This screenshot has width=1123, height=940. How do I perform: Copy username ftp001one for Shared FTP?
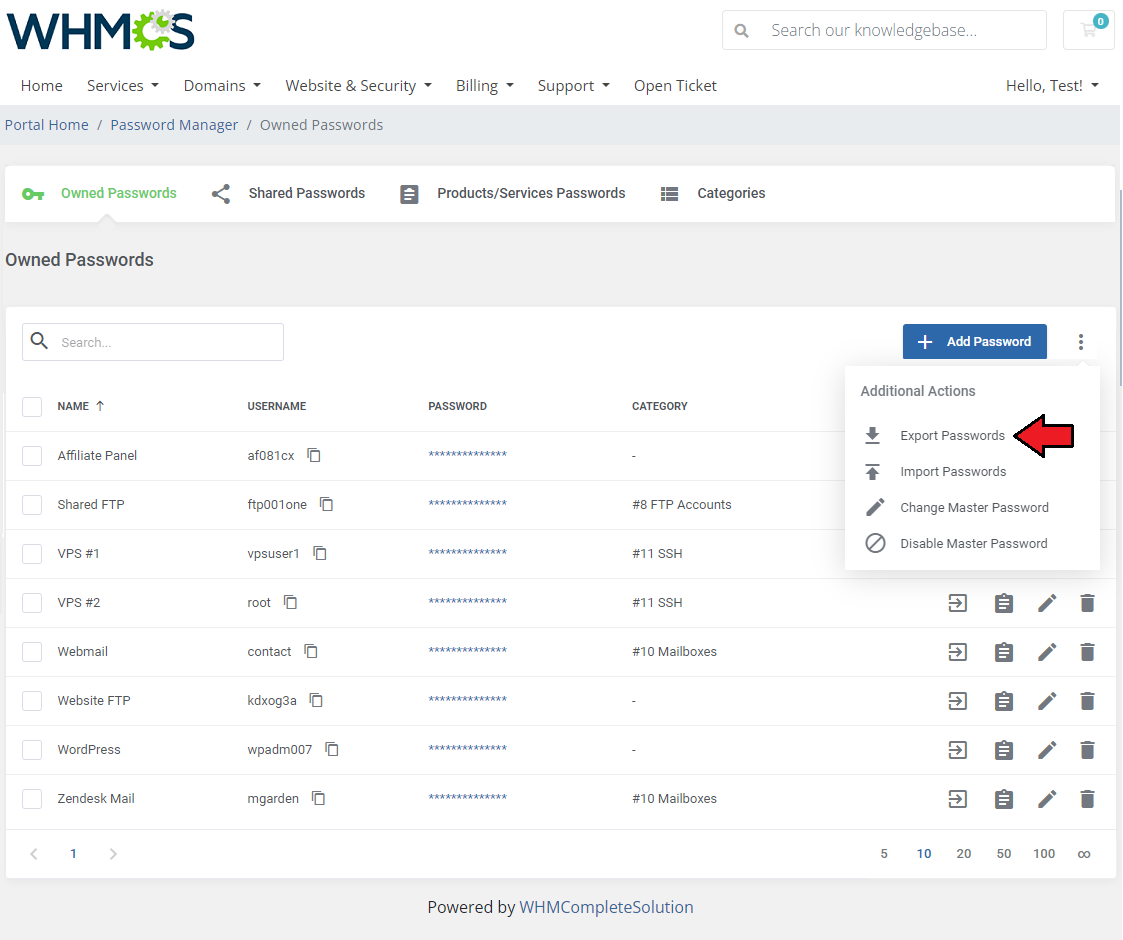click(x=327, y=504)
